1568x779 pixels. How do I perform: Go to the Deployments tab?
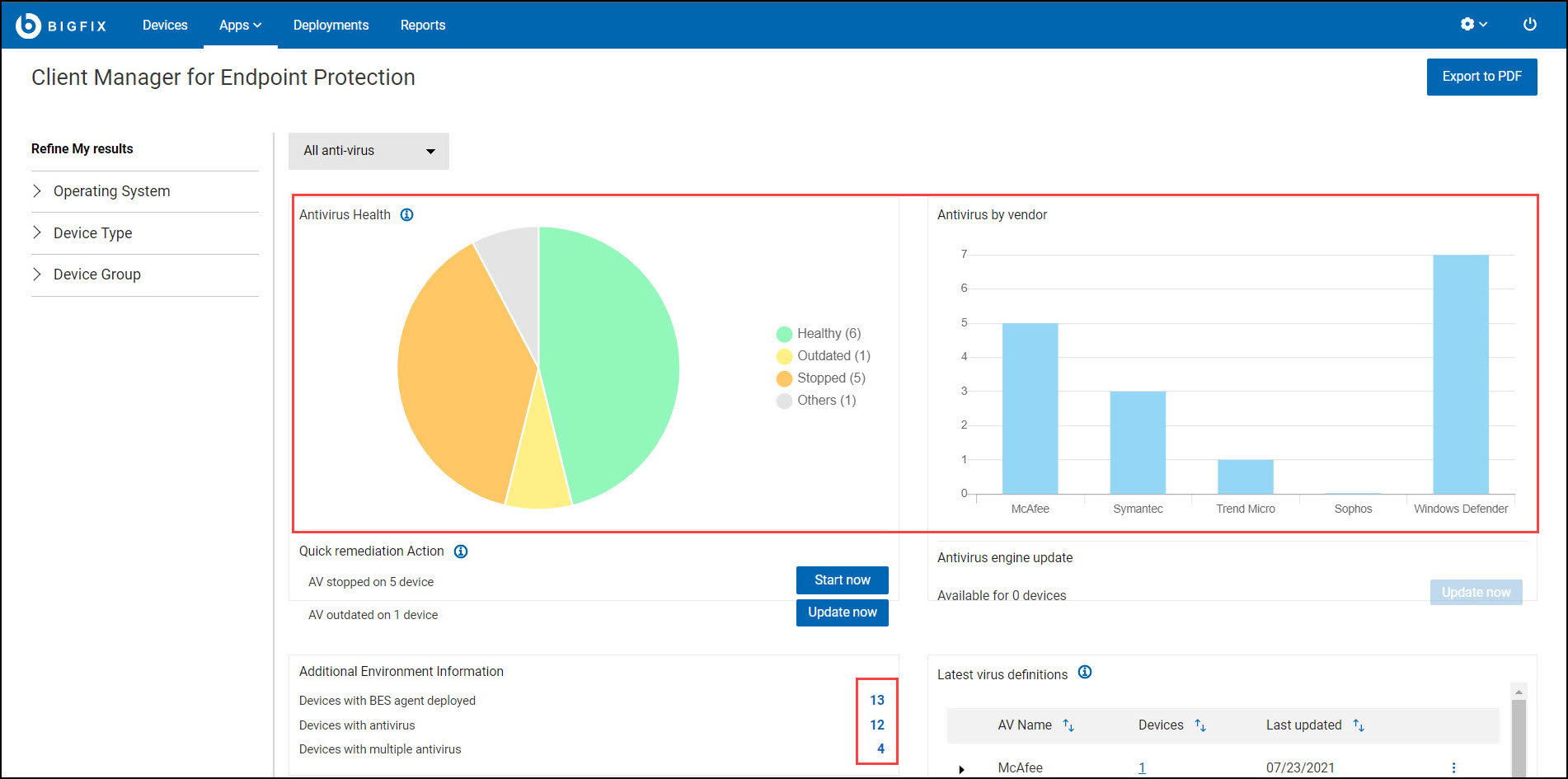(x=331, y=26)
